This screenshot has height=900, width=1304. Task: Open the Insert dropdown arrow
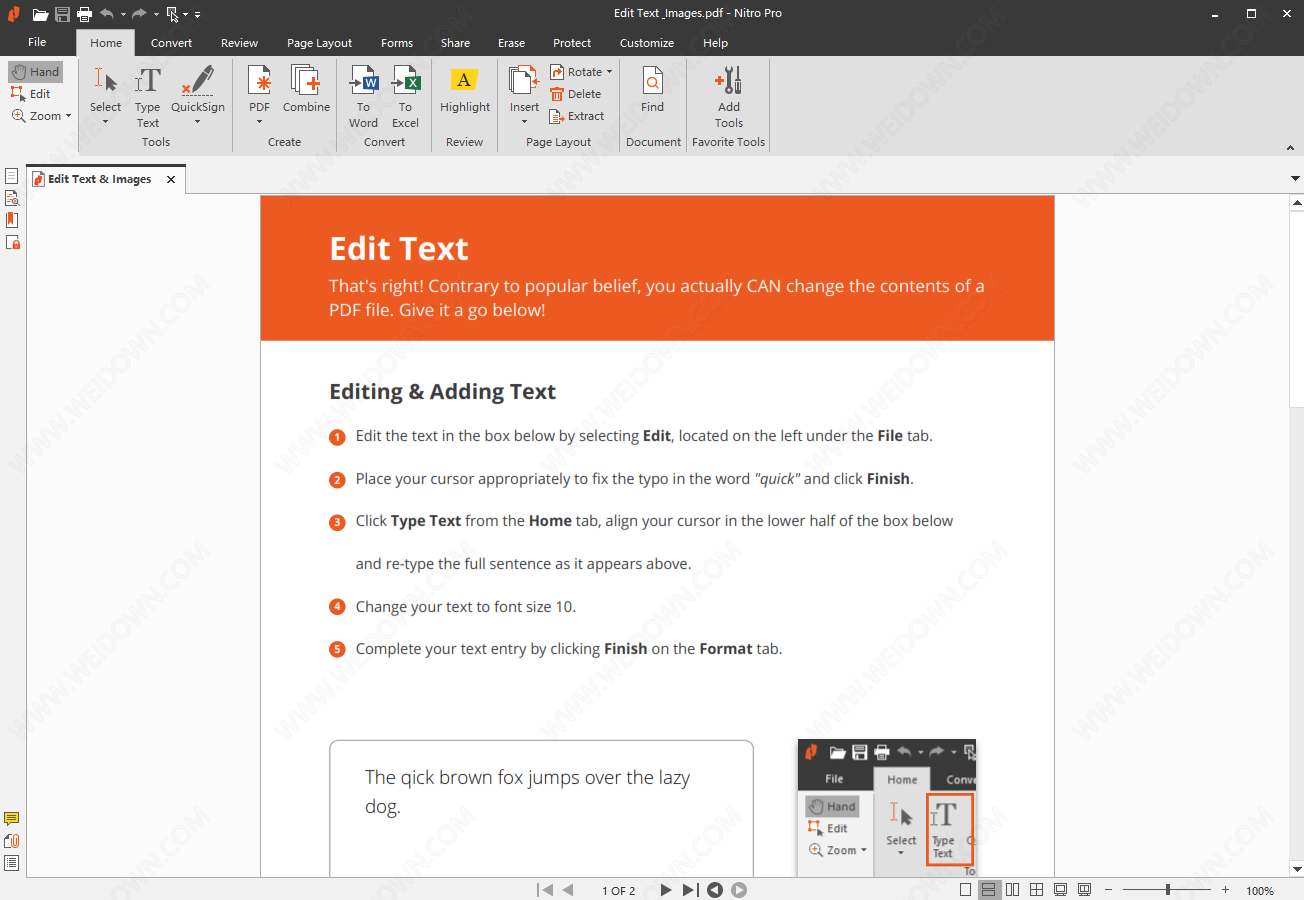pyautogui.click(x=524, y=122)
